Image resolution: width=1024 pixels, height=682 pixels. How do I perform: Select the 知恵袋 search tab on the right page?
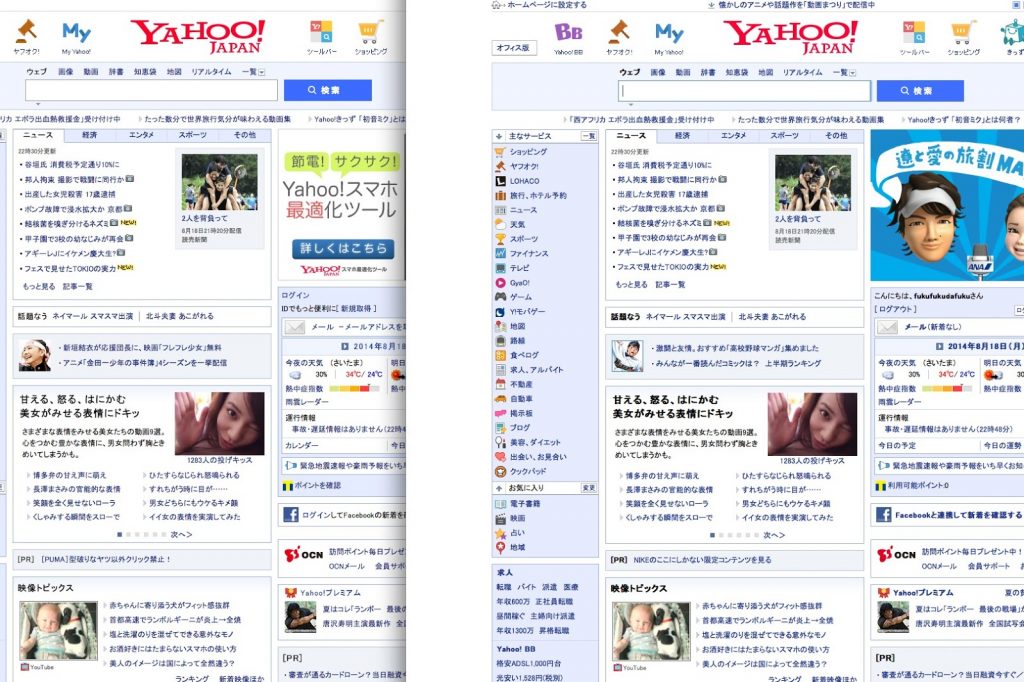(737, 73)
